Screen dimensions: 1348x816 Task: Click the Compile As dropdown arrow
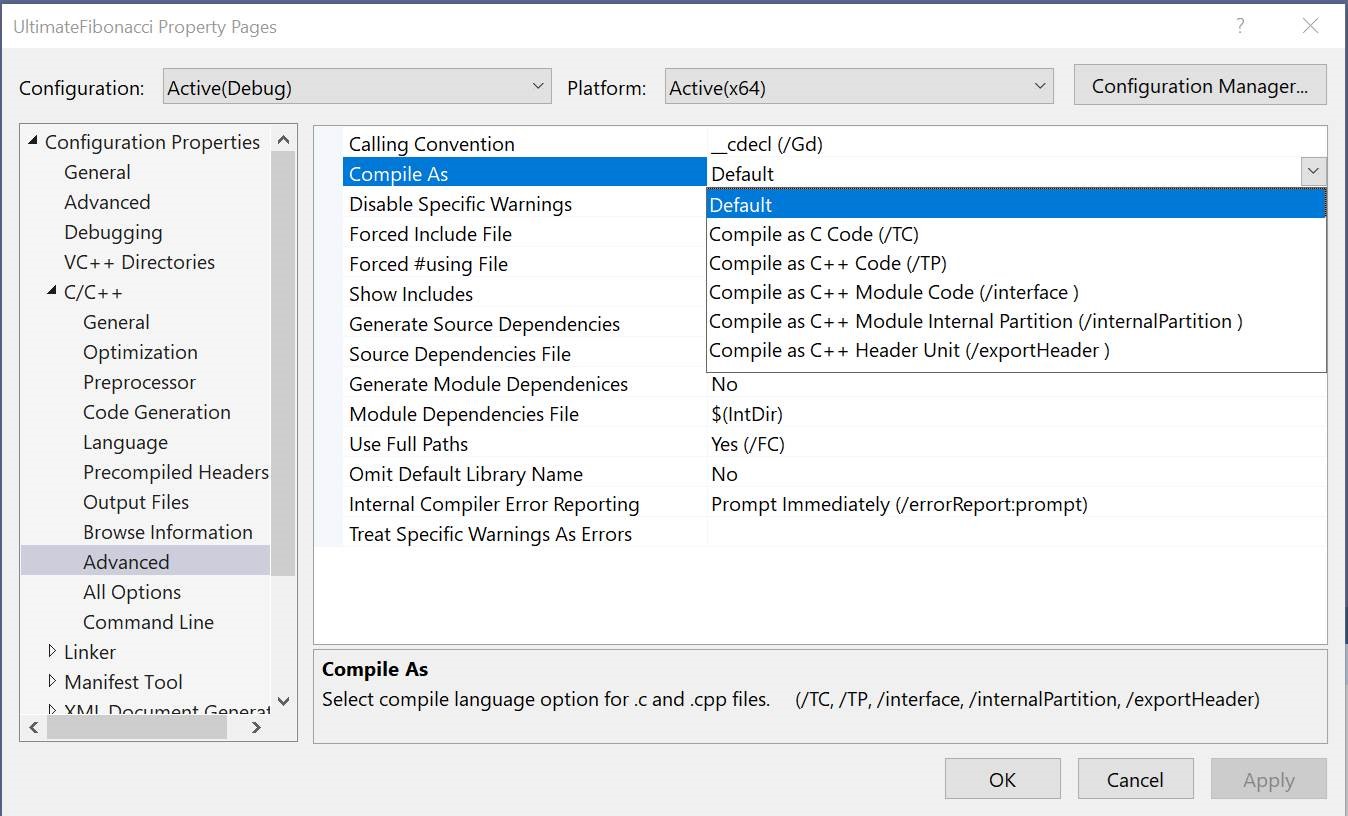1314,171
